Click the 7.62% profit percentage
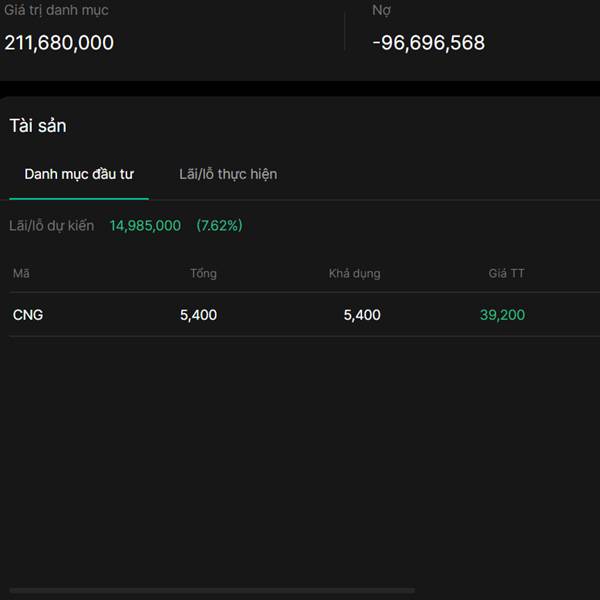Screen dimensions: 600x600 click(219, 226)
